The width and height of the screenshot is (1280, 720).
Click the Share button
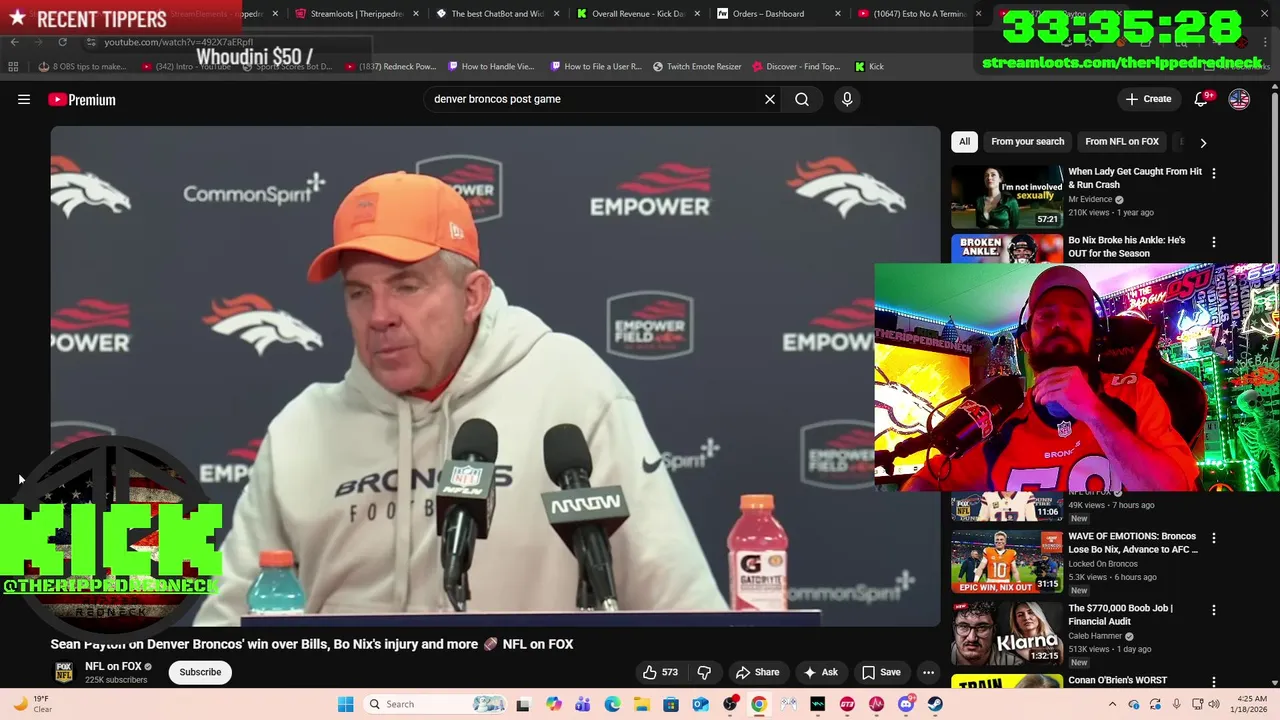click(757, 672)
